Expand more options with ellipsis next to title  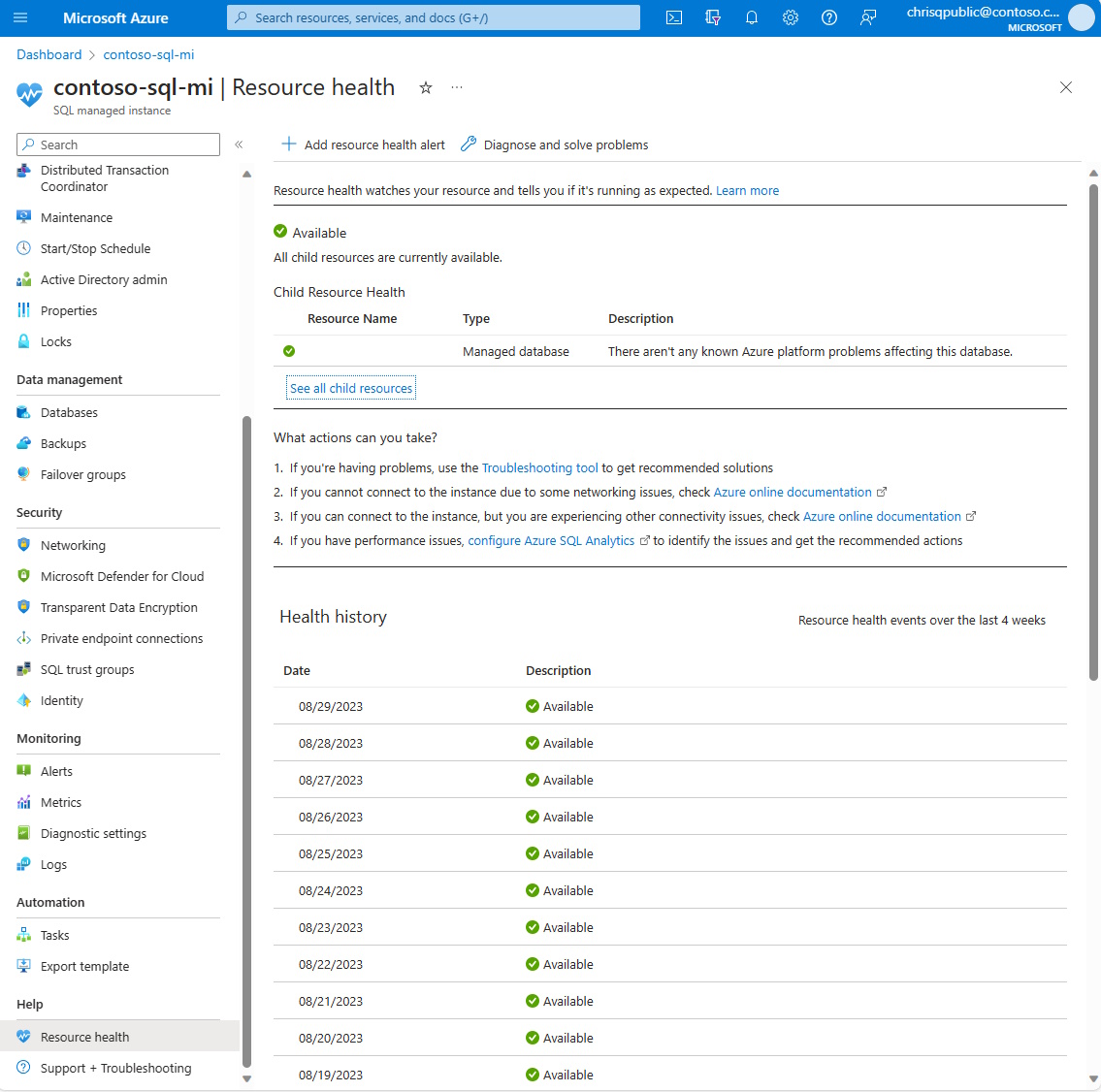point(456,87)
